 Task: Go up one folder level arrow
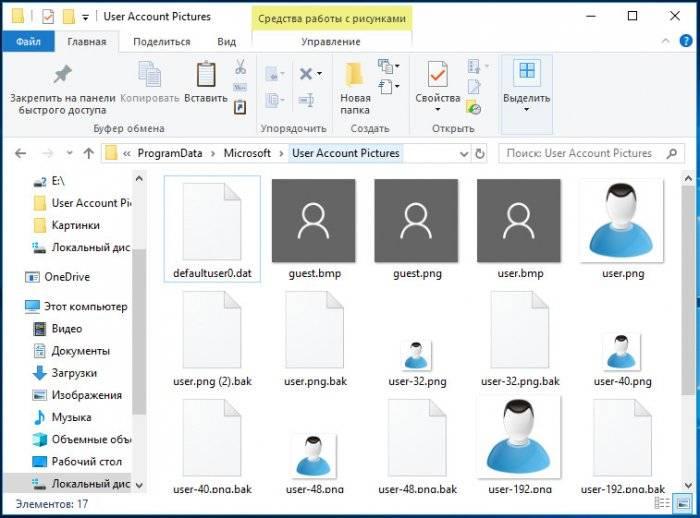click(x=88, y=154)
